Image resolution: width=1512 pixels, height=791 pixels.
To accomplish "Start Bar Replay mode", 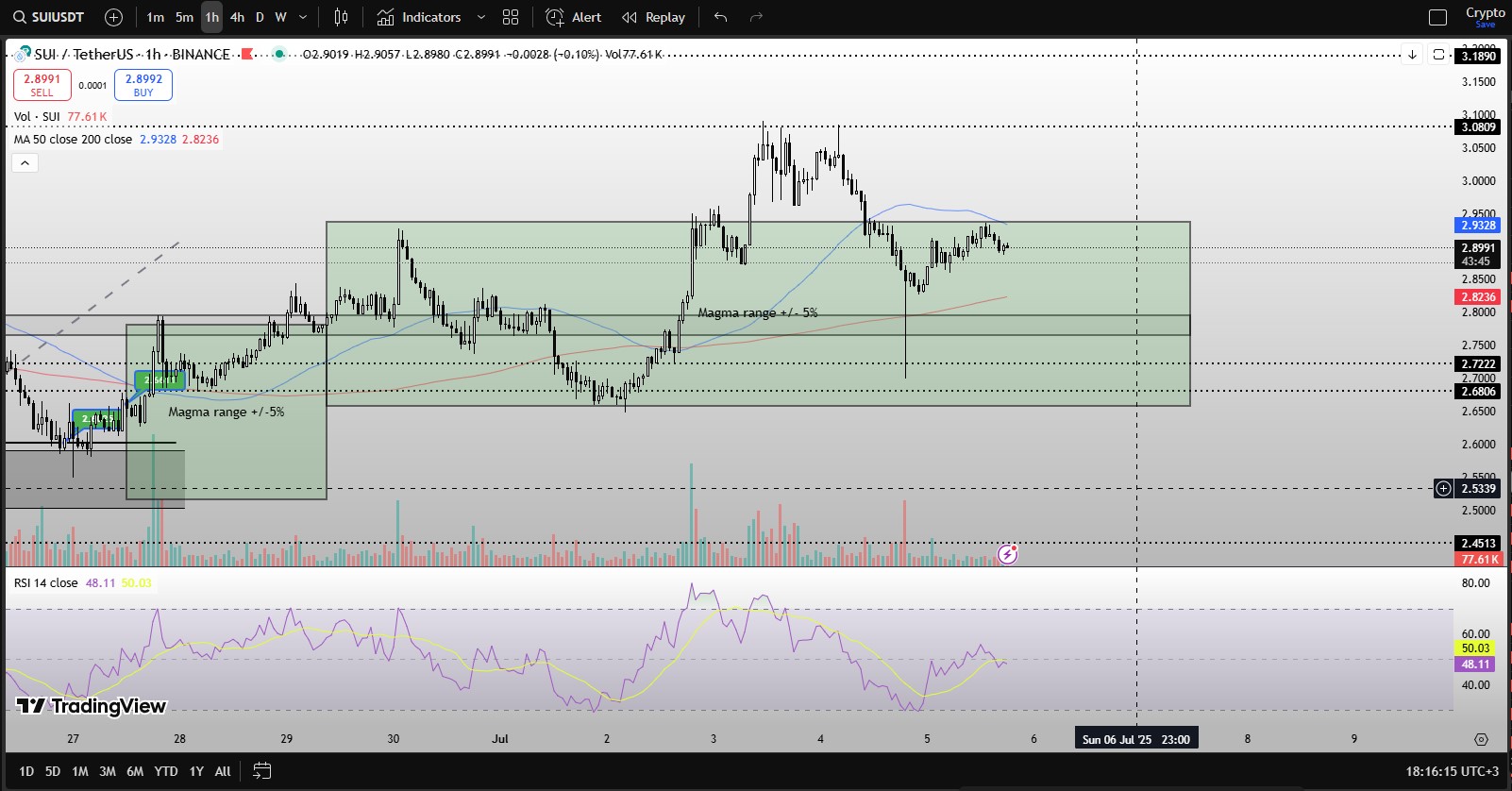I will click(653, 17).
